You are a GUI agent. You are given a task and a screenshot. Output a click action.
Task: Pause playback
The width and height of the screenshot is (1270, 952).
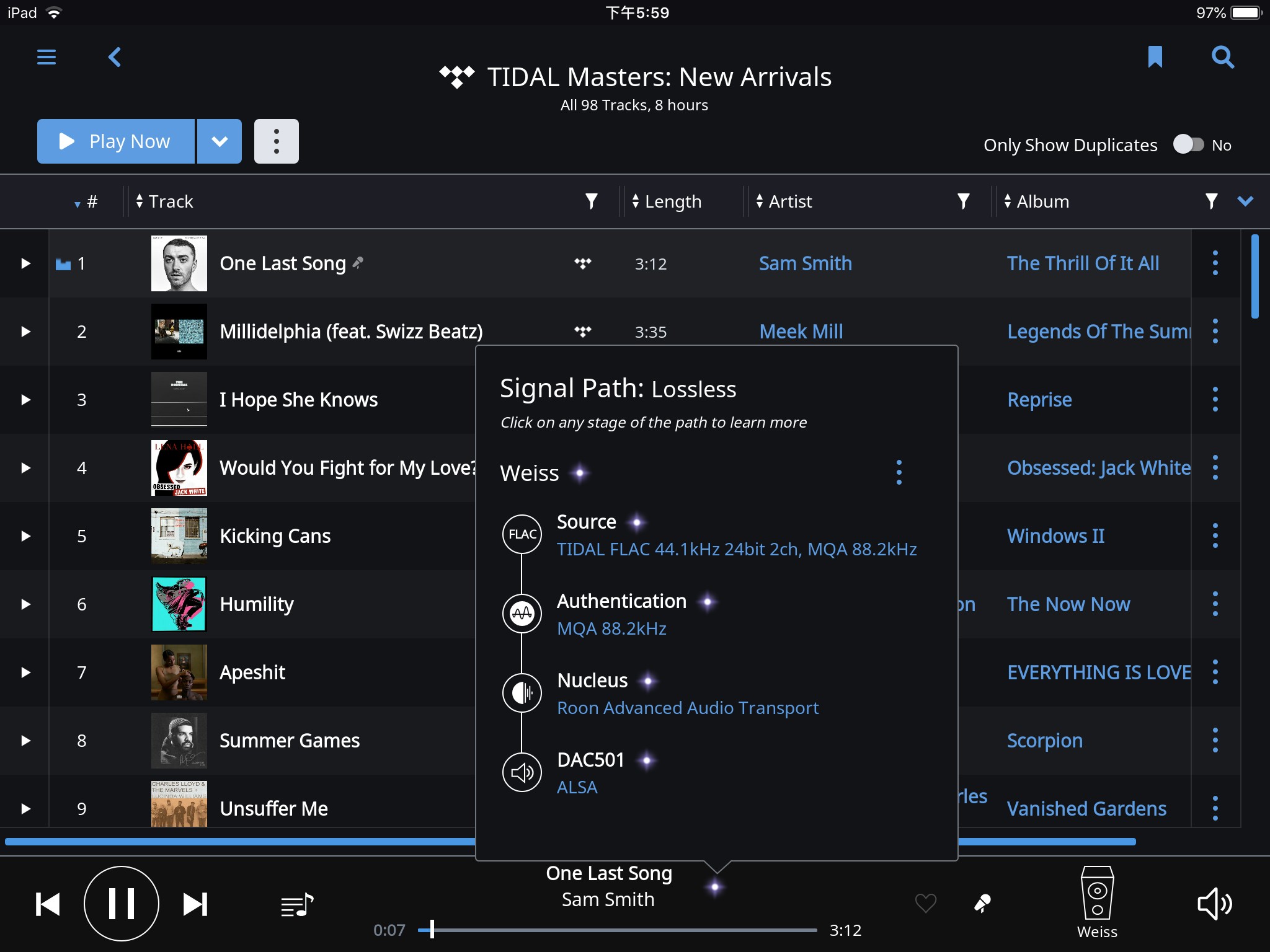[x=122, y=904]
